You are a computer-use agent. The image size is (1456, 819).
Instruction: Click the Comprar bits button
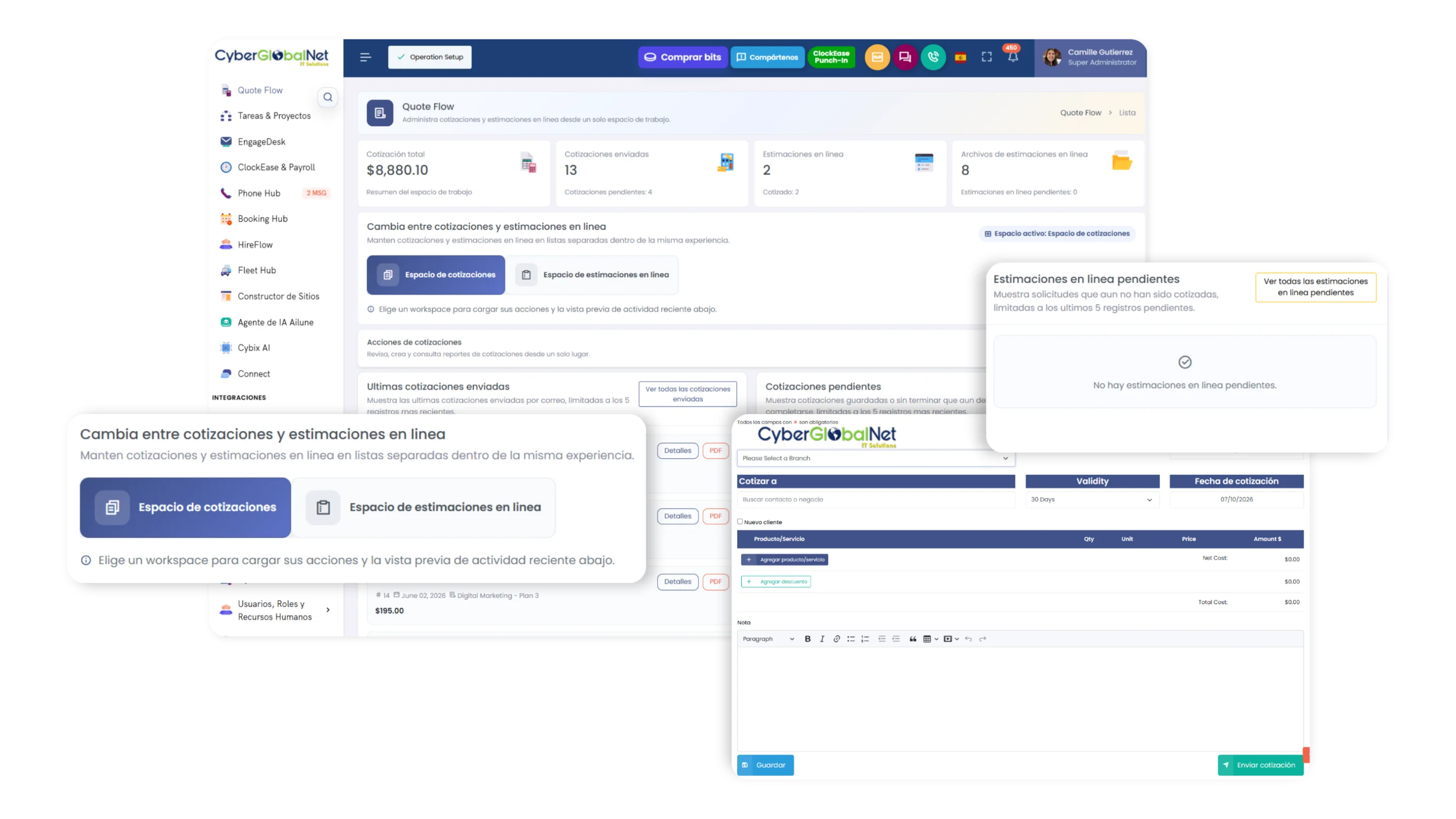[x=683, y=57]
